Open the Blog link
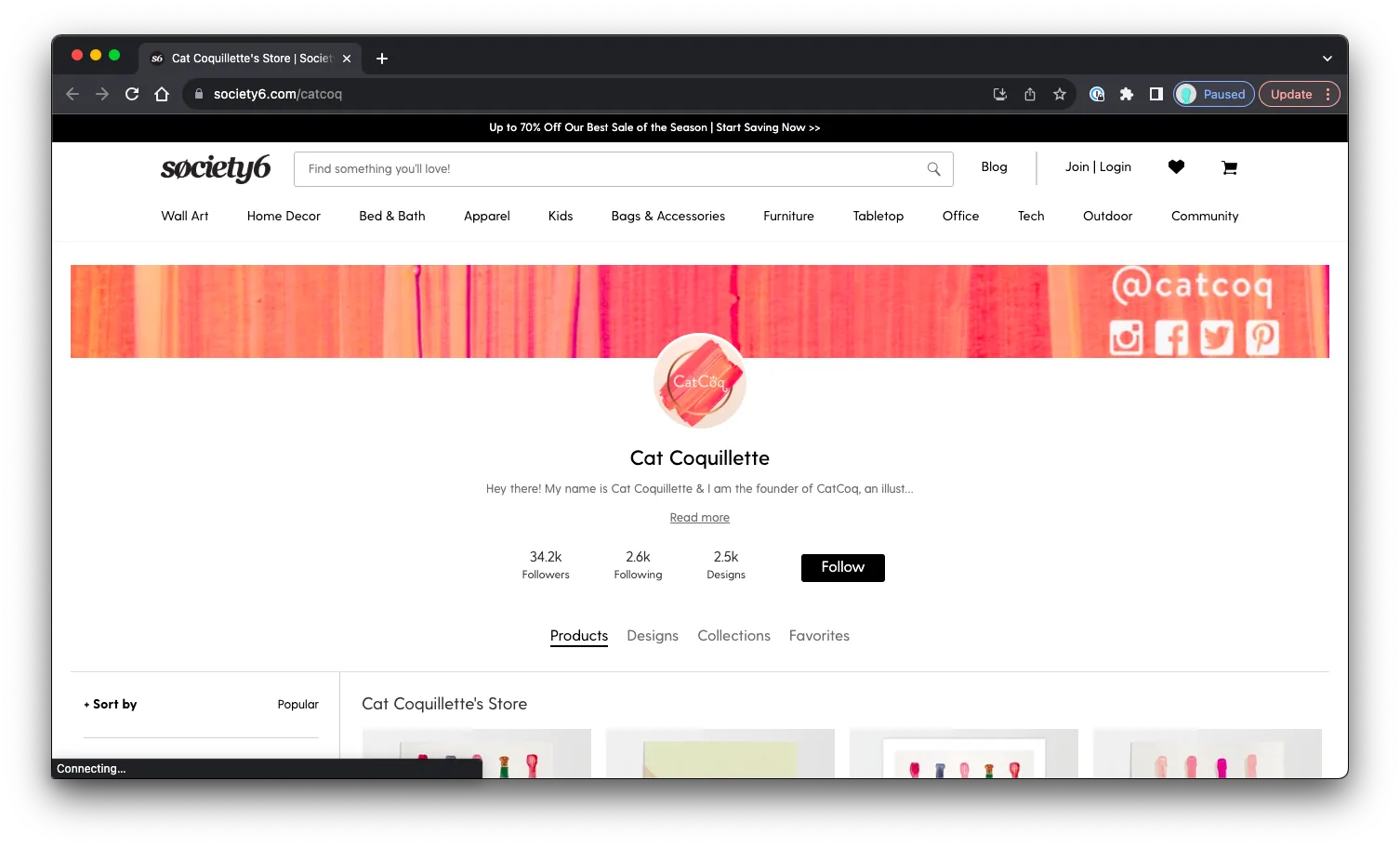The height and width of the screenshot is (847, 1400). [x=994, y=167]
